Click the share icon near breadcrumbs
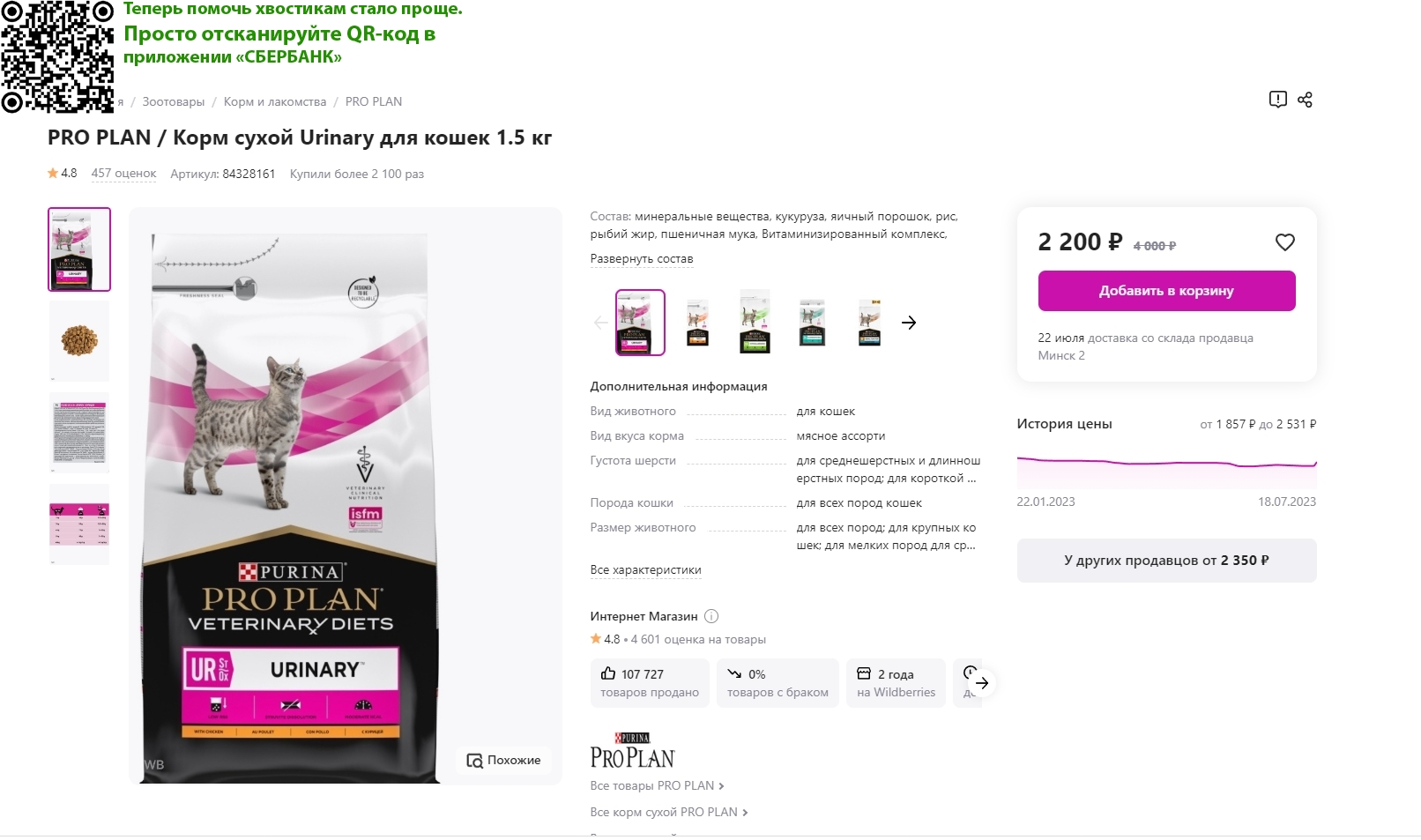 (1305, 100)
